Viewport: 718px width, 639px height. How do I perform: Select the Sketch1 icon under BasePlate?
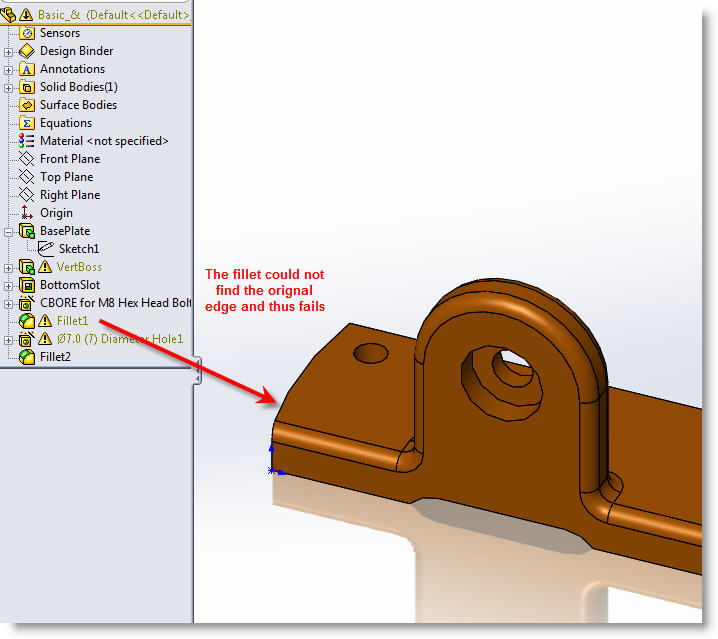(46, 249)
